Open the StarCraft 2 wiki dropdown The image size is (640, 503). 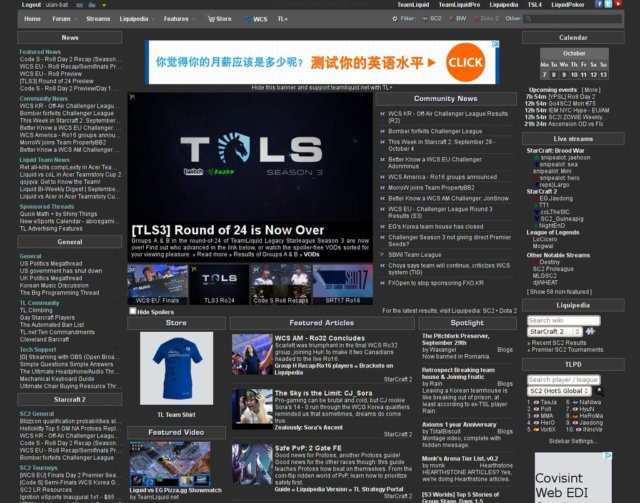pyautogui.click(x=555, y=331)
